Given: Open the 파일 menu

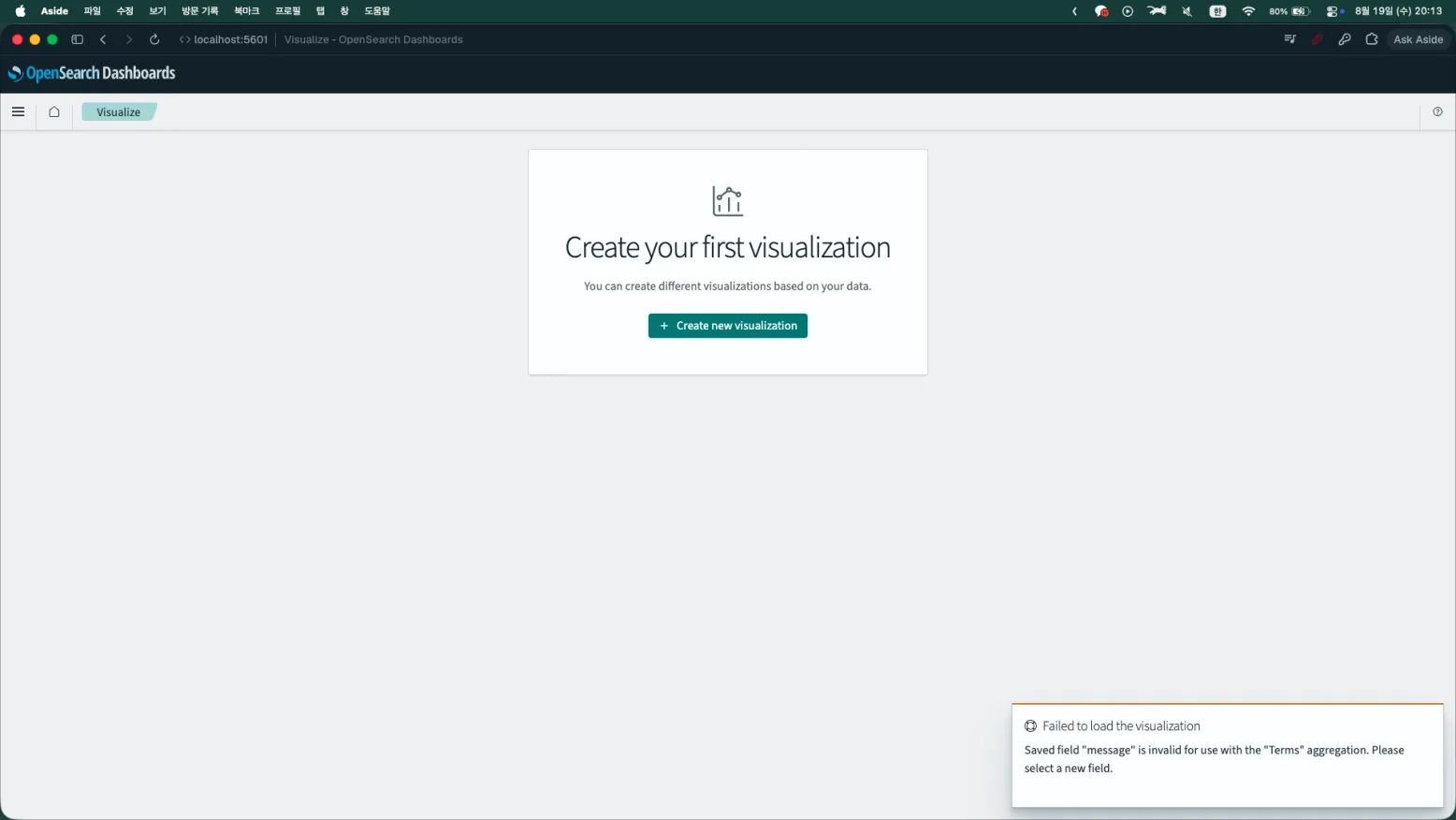Looking at the screenshot, I should (x=92, y=11).
